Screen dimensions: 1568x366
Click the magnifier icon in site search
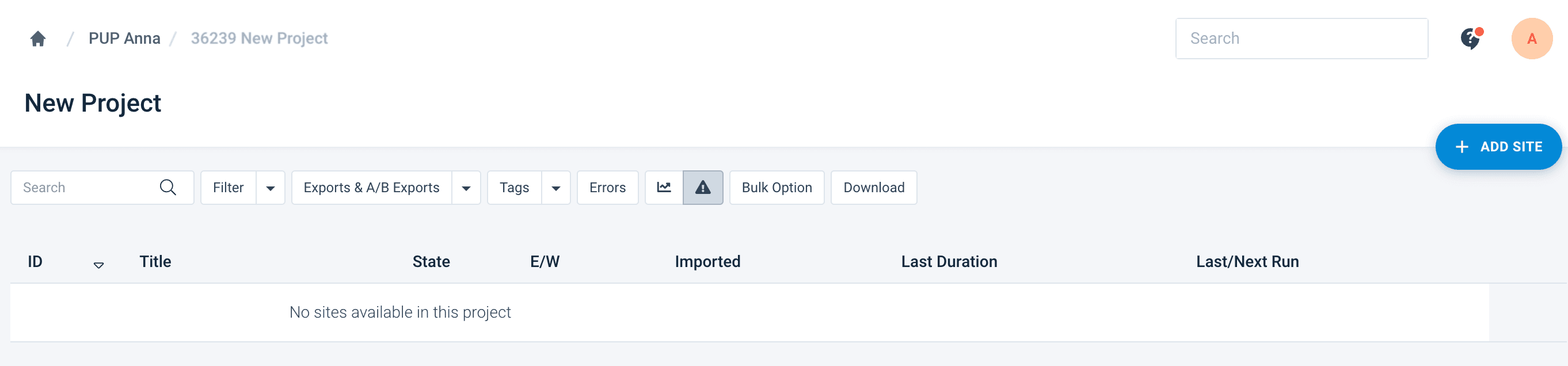point(168,188)
